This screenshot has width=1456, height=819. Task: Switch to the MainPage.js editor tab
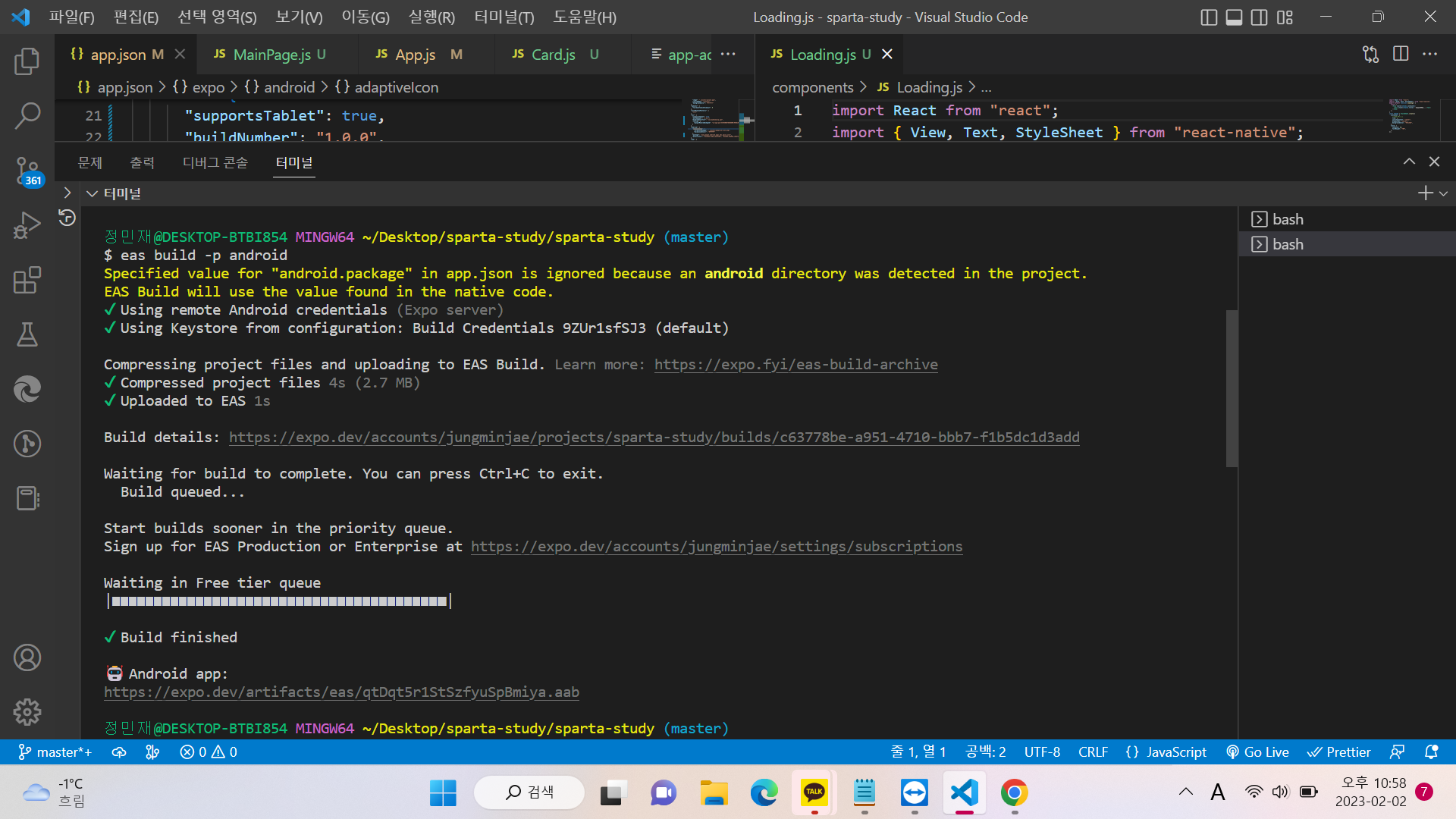pyautogui.click(x=278, y=54)
